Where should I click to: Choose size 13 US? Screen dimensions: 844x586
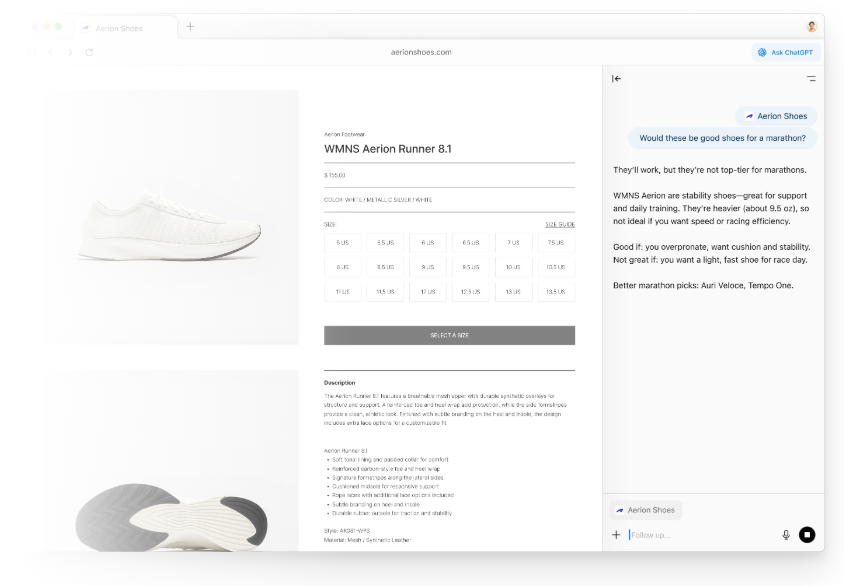pyautogui.click(x=514, y=292)
